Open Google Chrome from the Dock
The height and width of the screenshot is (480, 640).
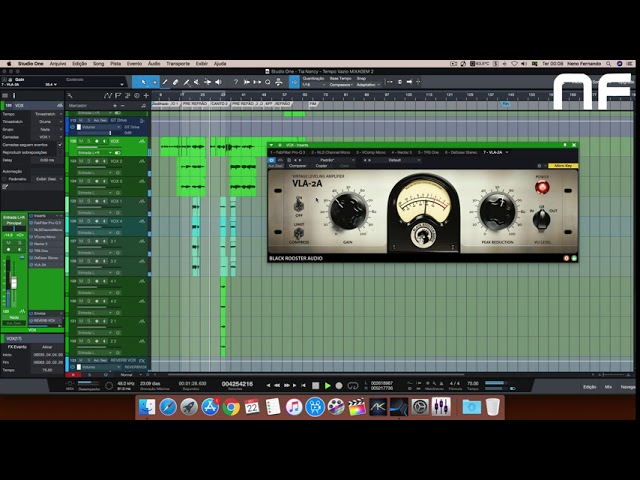(x=231, y=407)
